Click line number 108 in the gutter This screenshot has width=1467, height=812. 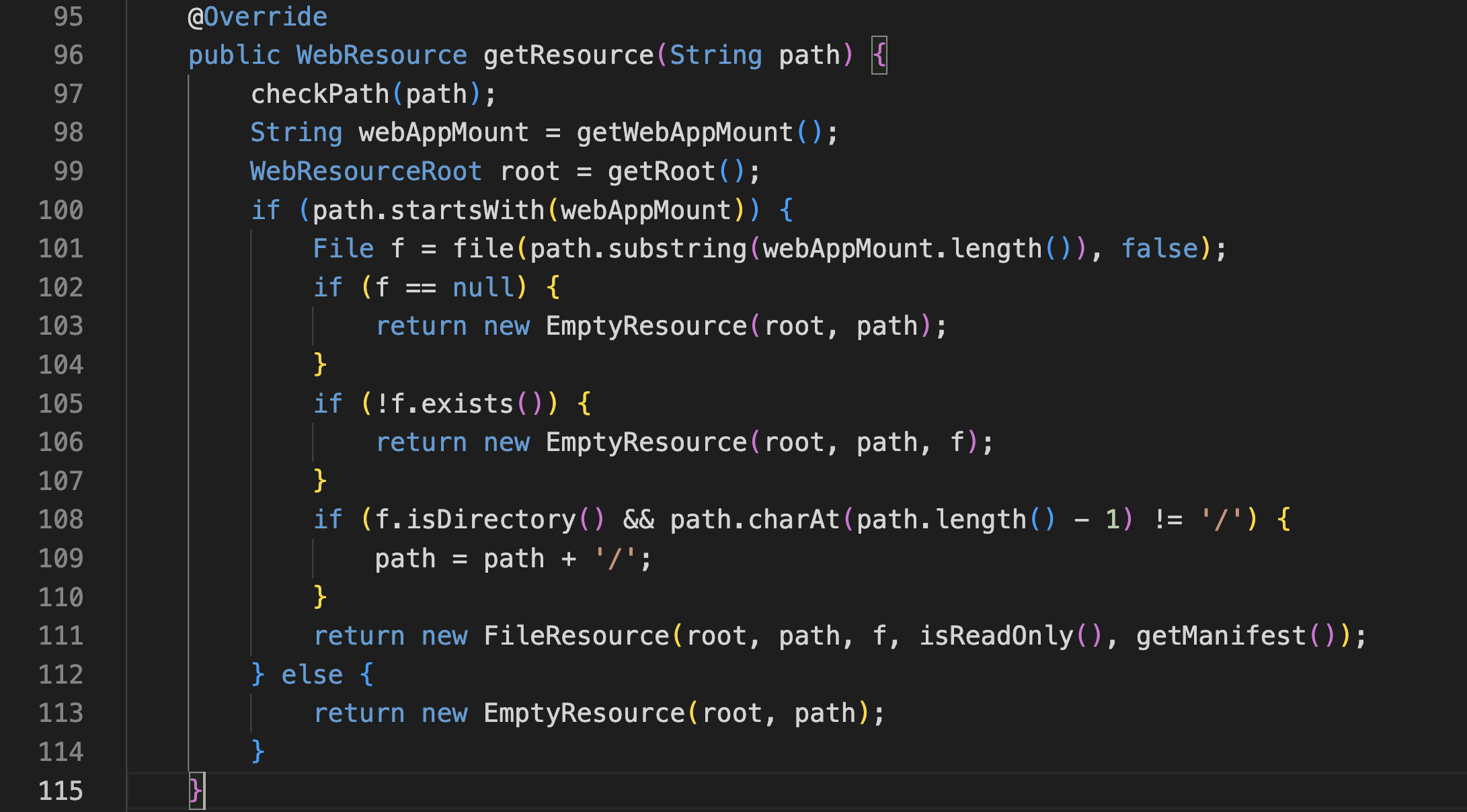point(61,520)
